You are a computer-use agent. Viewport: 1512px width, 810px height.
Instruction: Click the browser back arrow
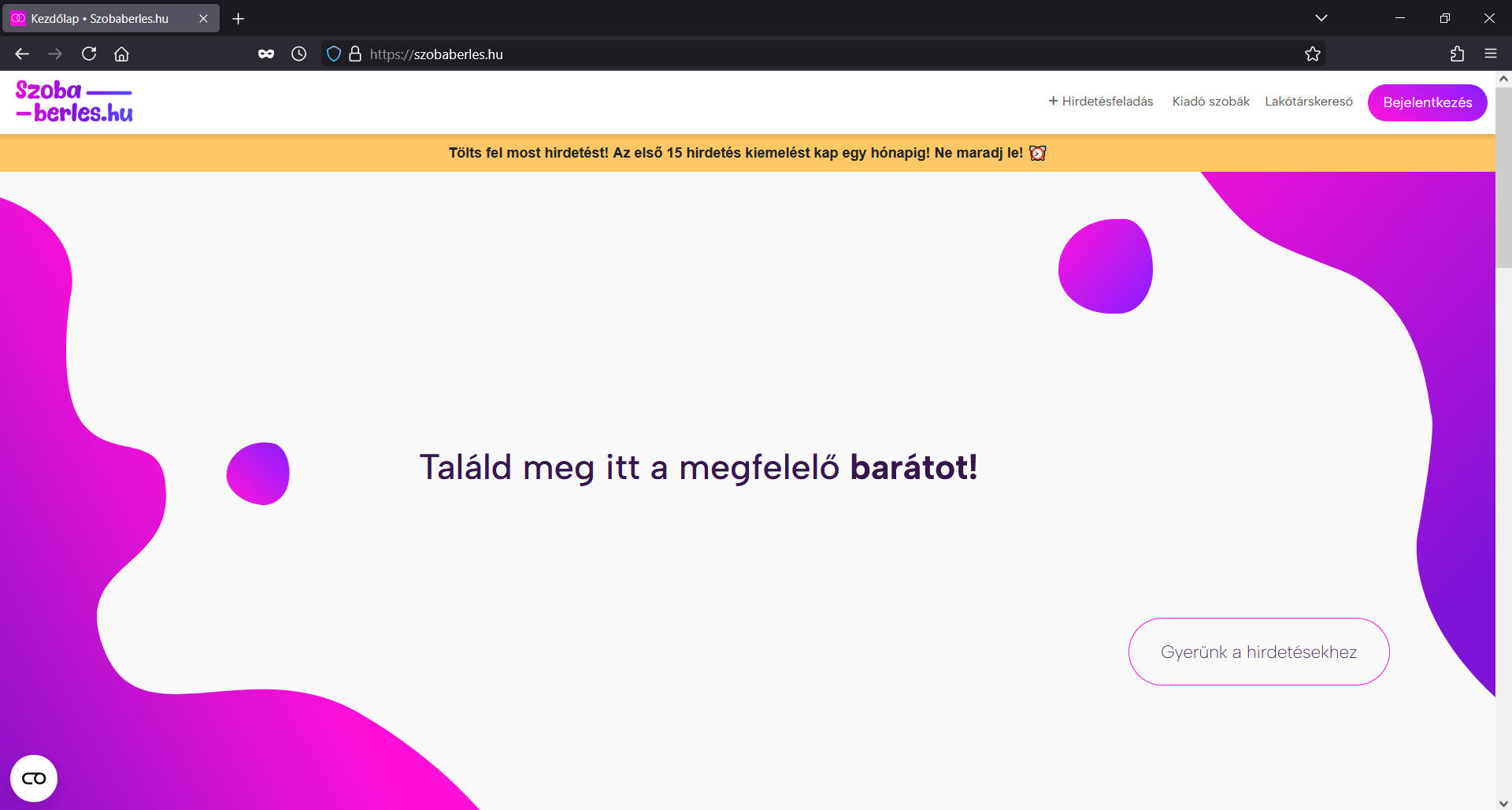coord(22,54)
